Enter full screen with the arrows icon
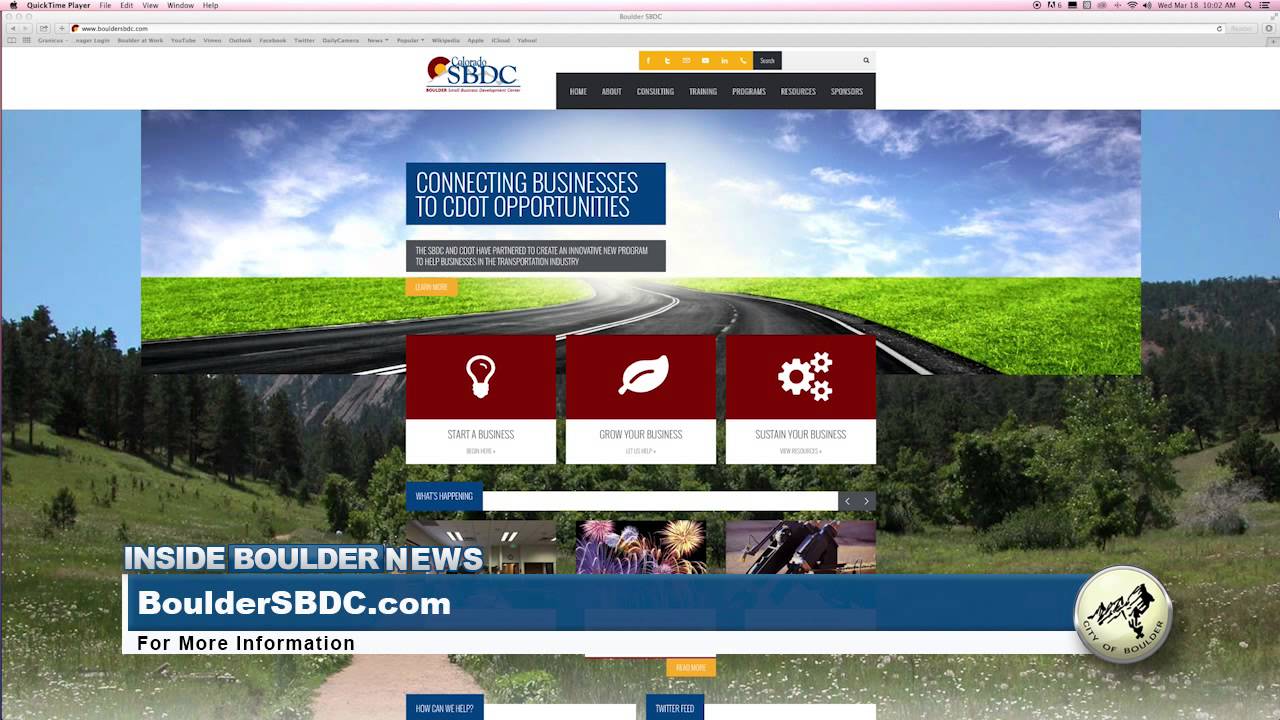The height and width of the screenshot is (720, 1280). (x=1273, y=17)
